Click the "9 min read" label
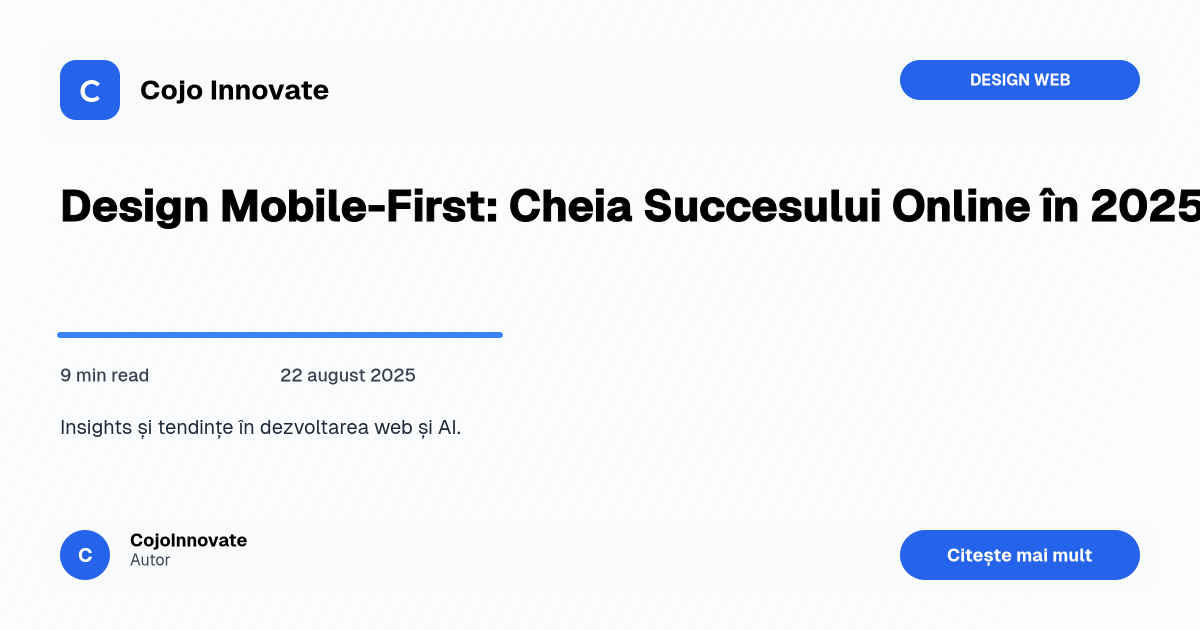 [x=104, y=375]
